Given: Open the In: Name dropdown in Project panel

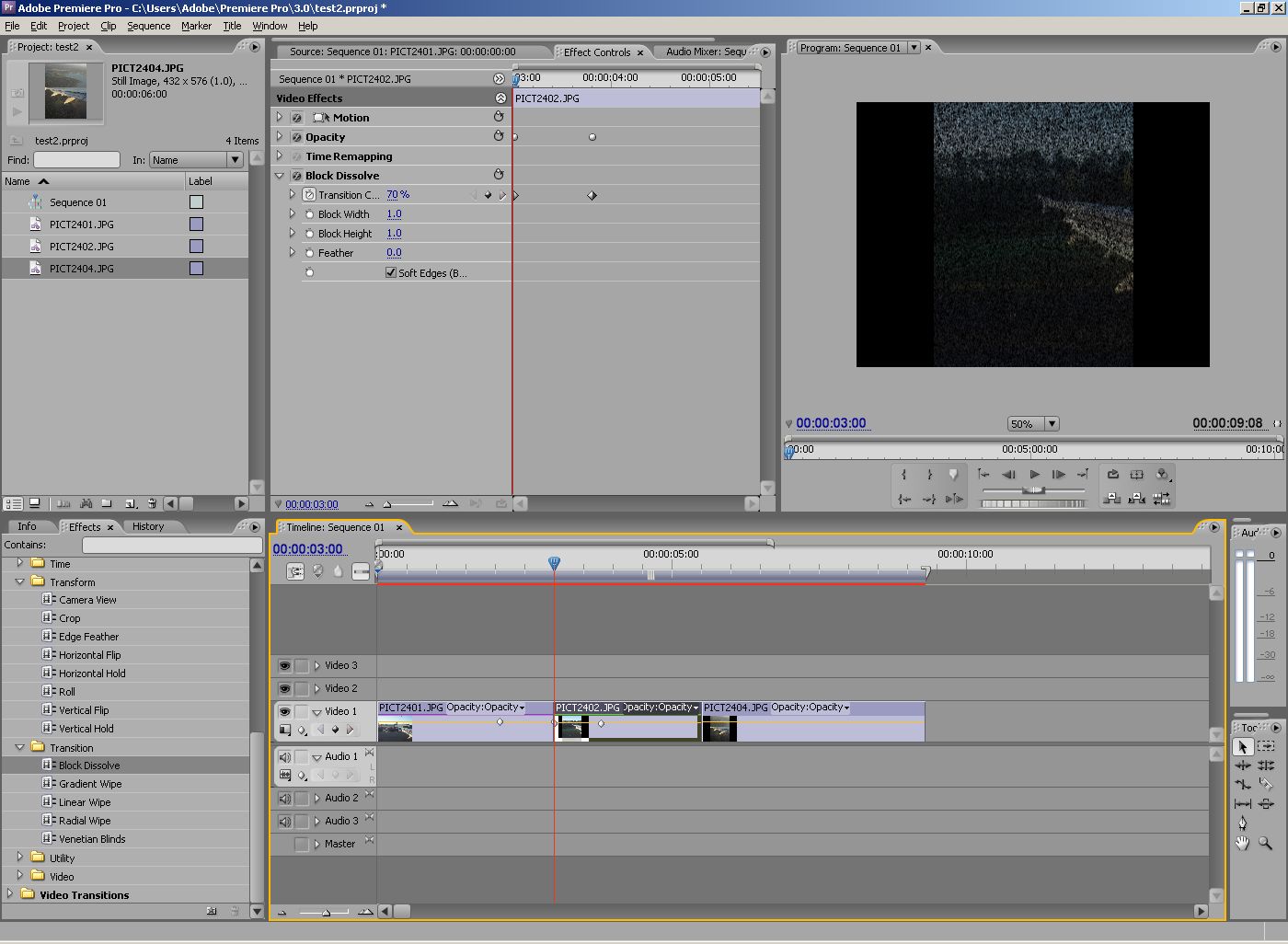Looking at the screenshot, I should point(235,160).
